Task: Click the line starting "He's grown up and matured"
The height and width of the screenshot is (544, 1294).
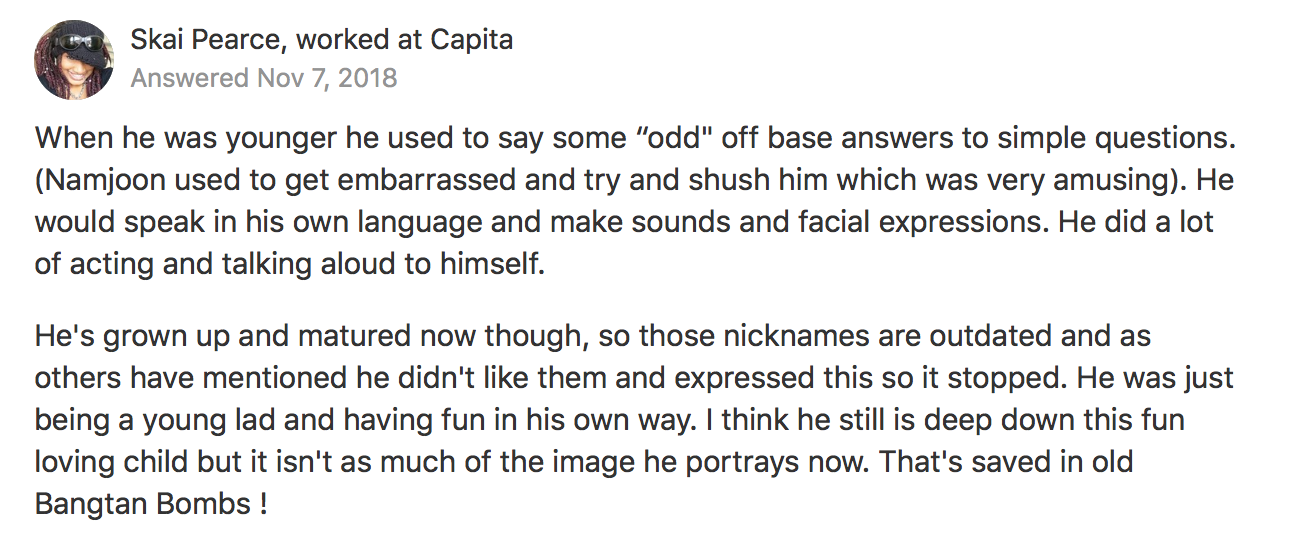Action: 300,335
